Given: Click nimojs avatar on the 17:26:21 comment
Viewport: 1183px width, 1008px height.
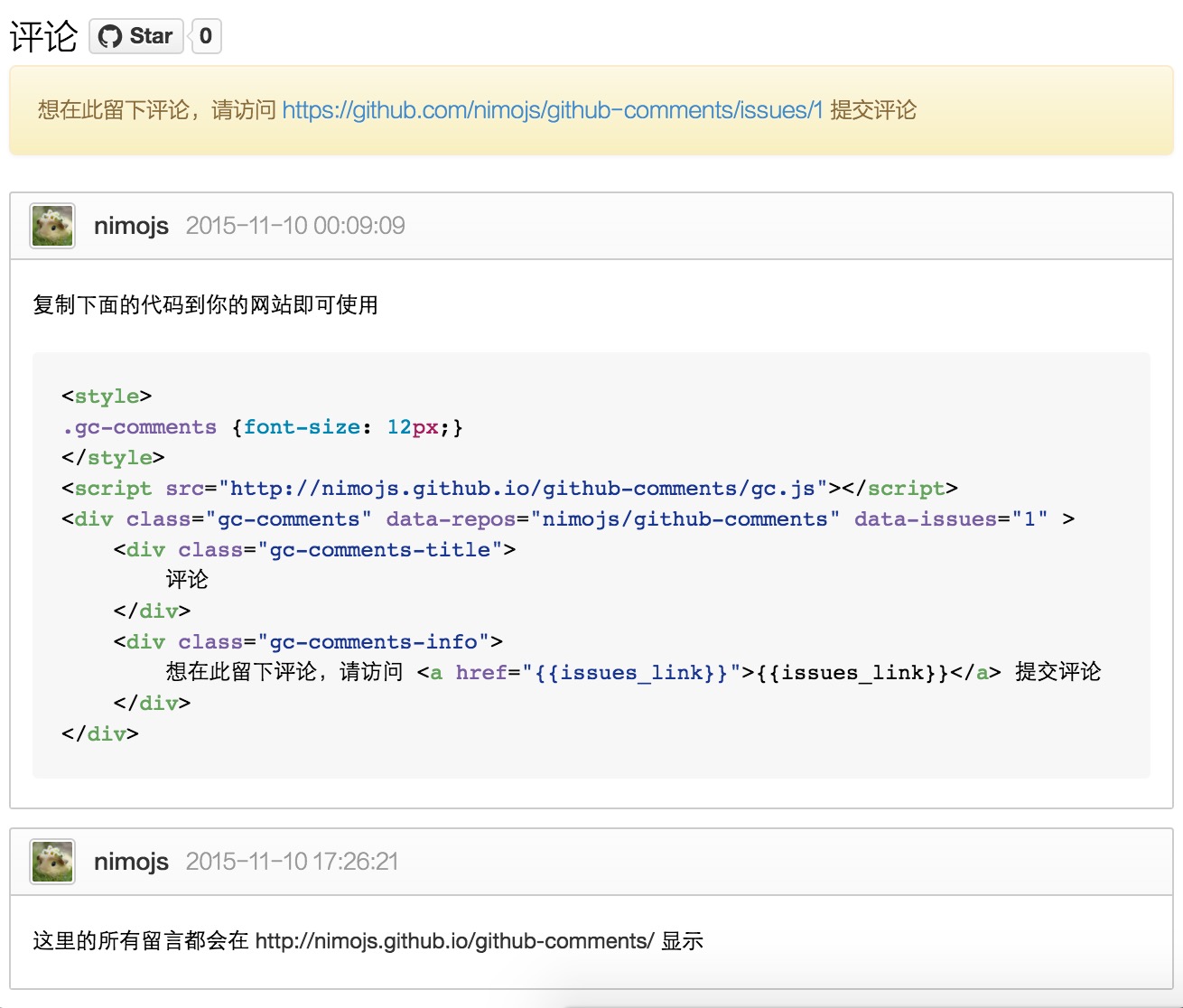Looking at the screenshot, I should [x=52, y=862].
